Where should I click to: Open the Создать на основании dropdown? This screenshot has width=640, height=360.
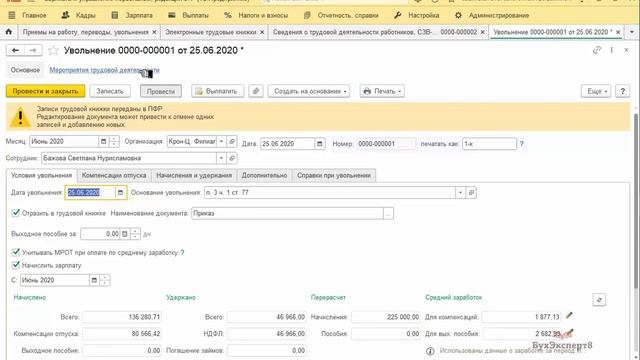coord(309,91)
